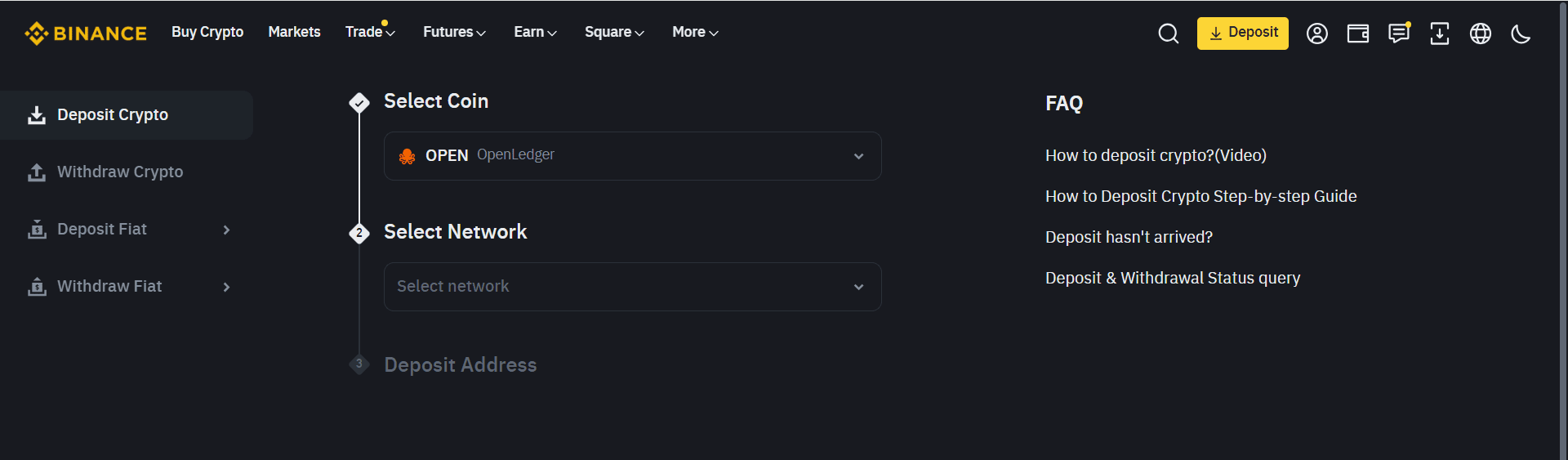The width and height of the screenshot is (1568, 460).
Task: Open the Select network dropdown
Action: 632,287
